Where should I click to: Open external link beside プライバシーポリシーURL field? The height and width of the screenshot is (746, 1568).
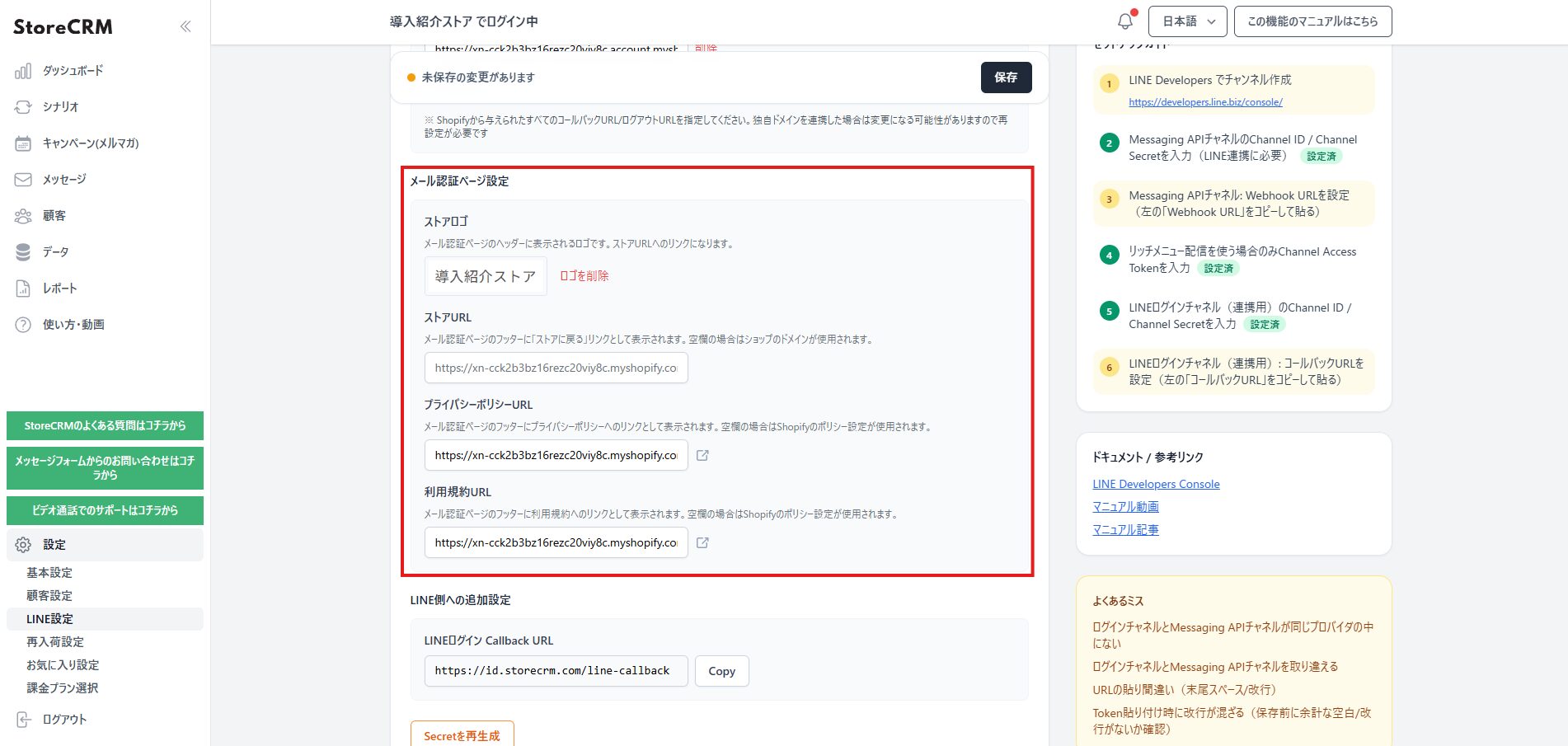(x=702, y=455)
